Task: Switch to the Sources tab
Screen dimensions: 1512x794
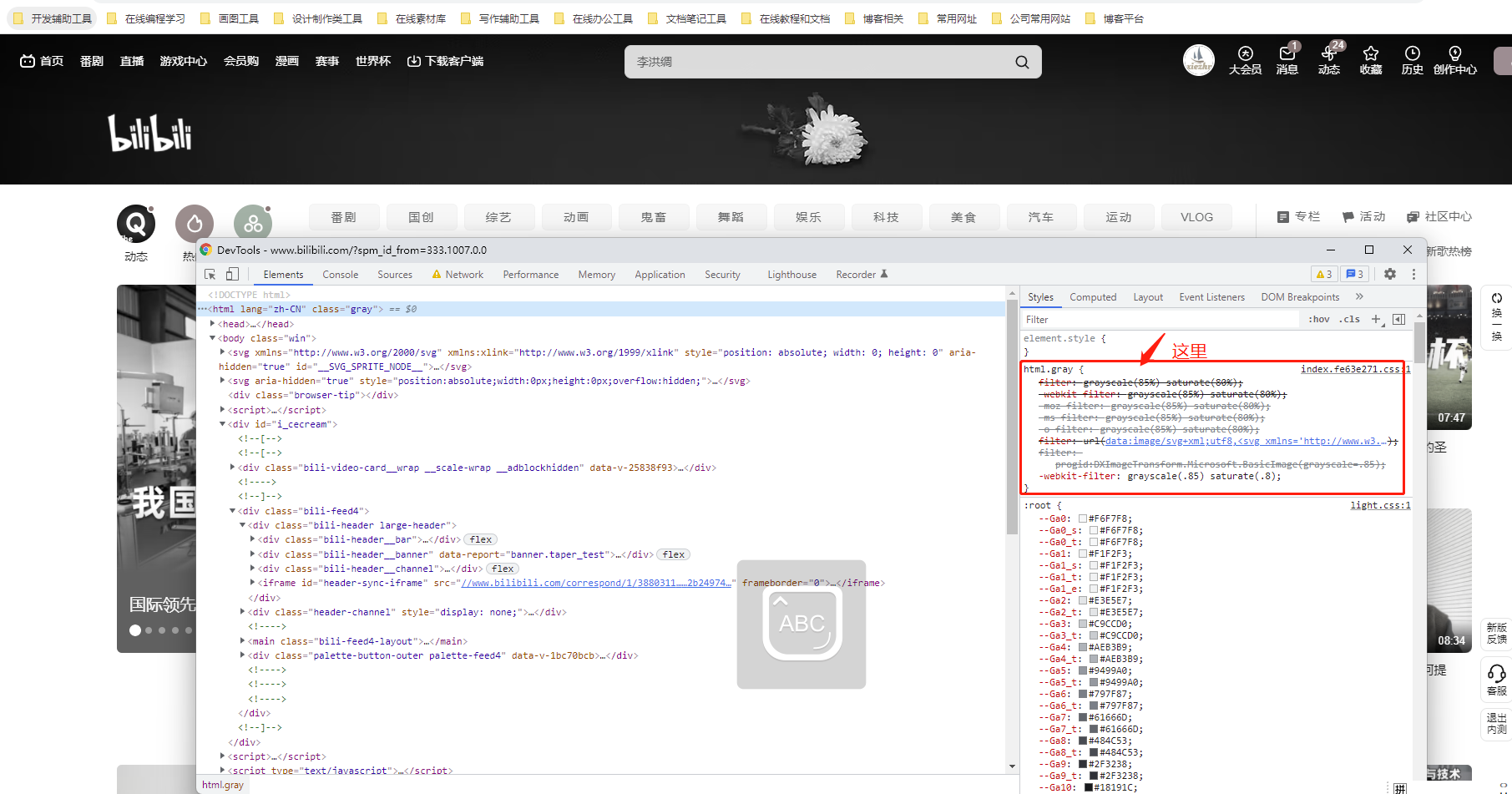Action: (x=395, y=275)
